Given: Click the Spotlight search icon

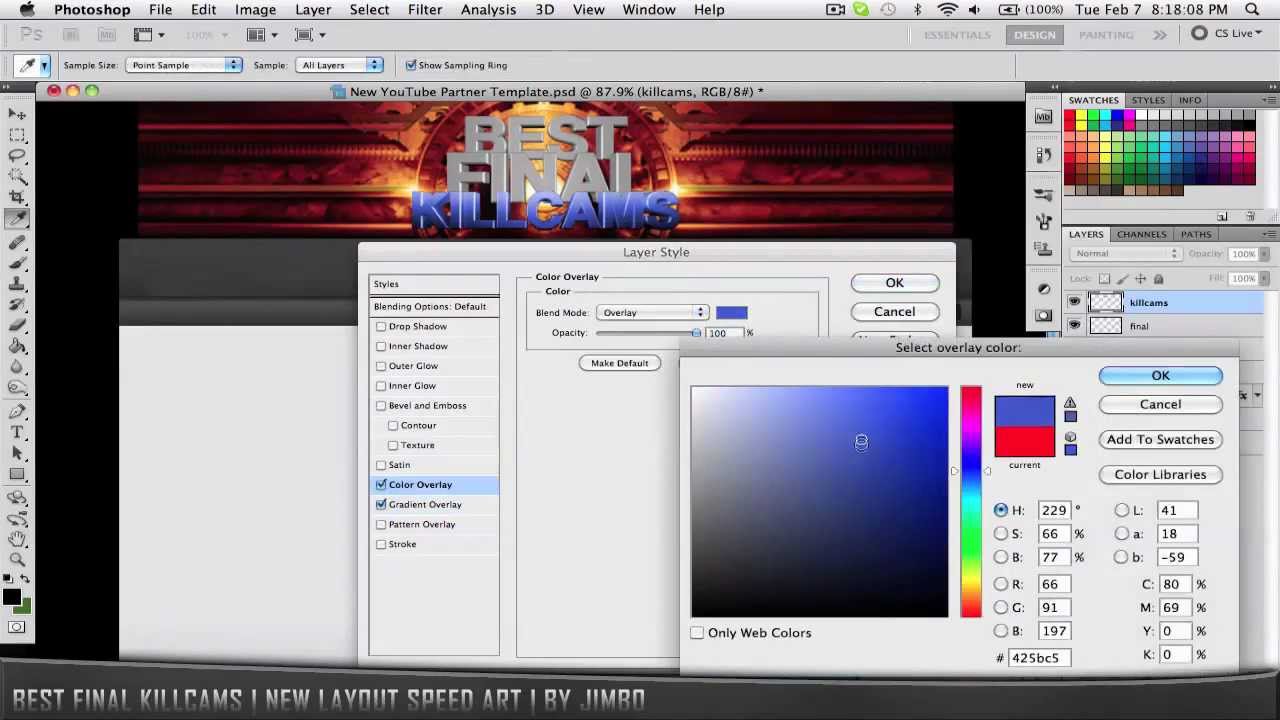Looking at the screenshot, I should pyautogui.click(x=1252, y=10).
